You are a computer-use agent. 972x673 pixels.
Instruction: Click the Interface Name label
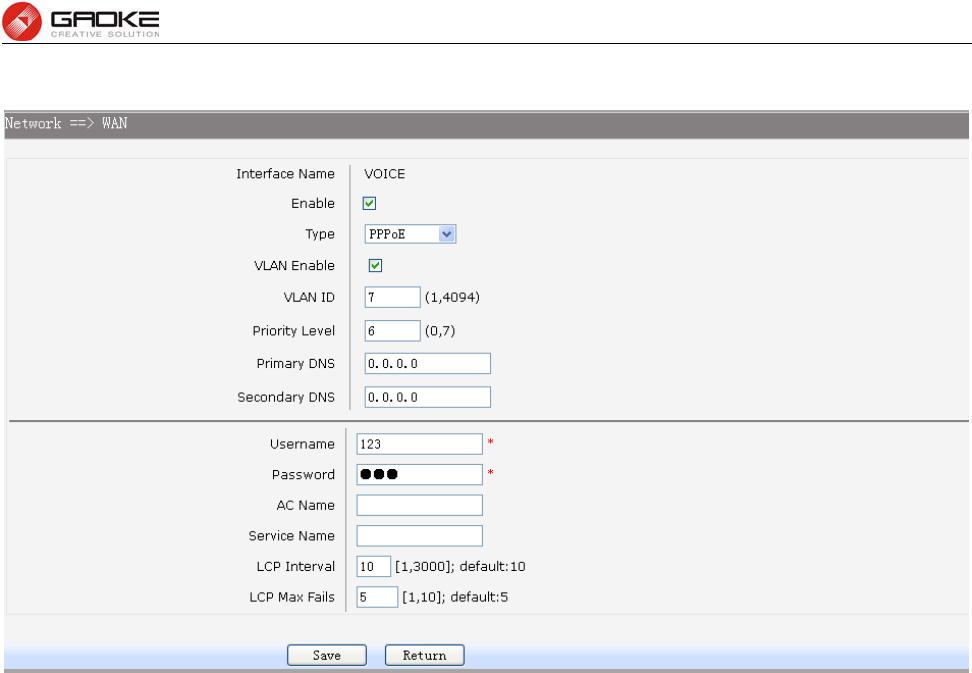(x=285, y=174)
